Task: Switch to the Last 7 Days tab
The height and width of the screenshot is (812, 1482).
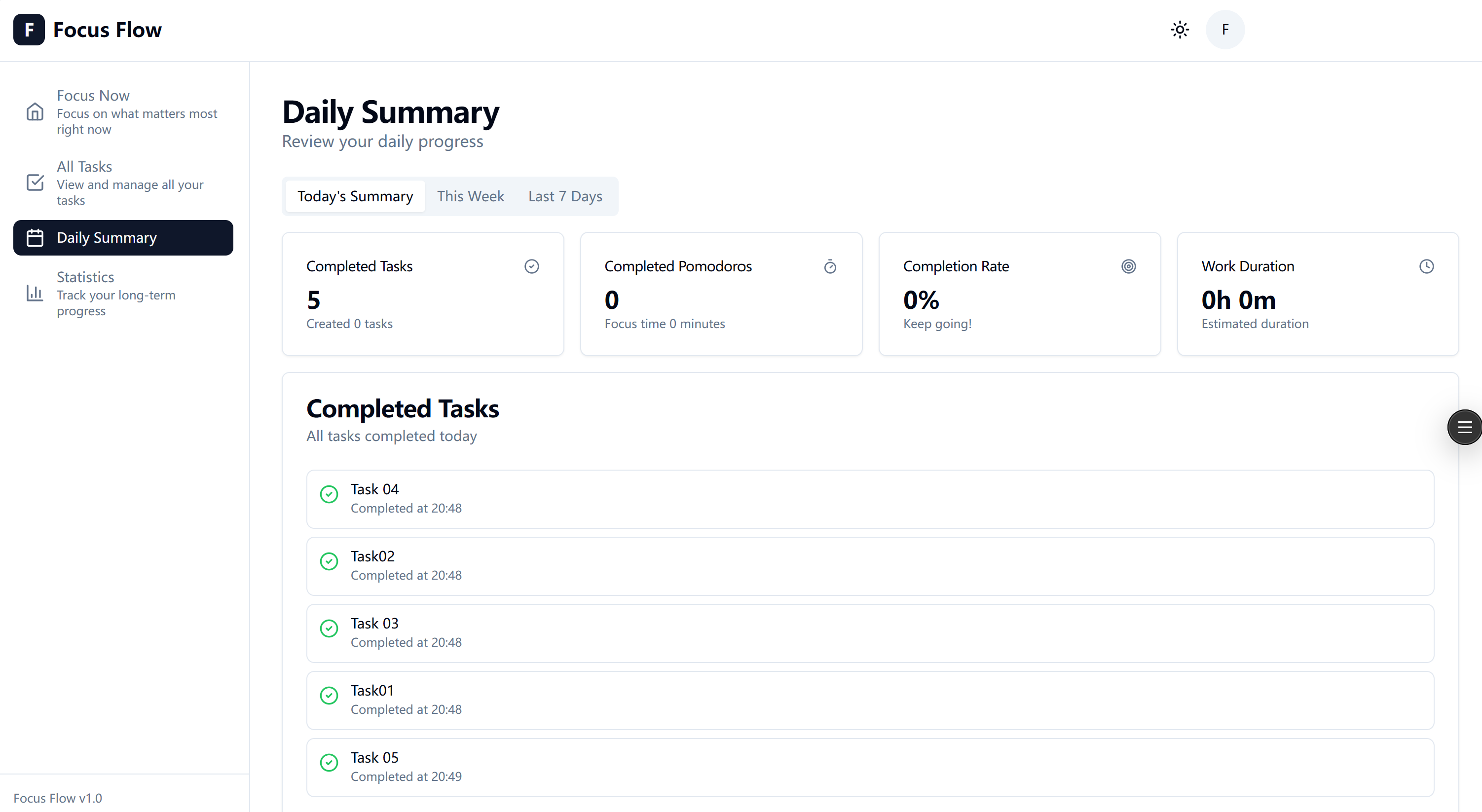Action: pos(565,196)
